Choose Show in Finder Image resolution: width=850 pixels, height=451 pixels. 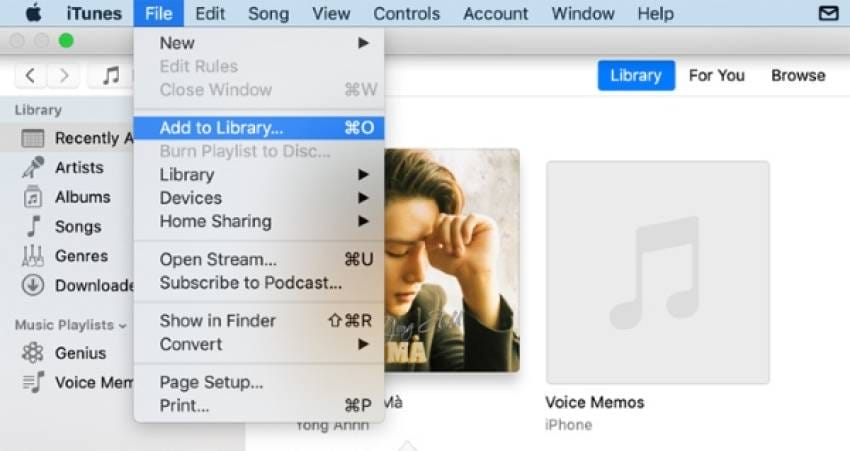coord(259,321)
